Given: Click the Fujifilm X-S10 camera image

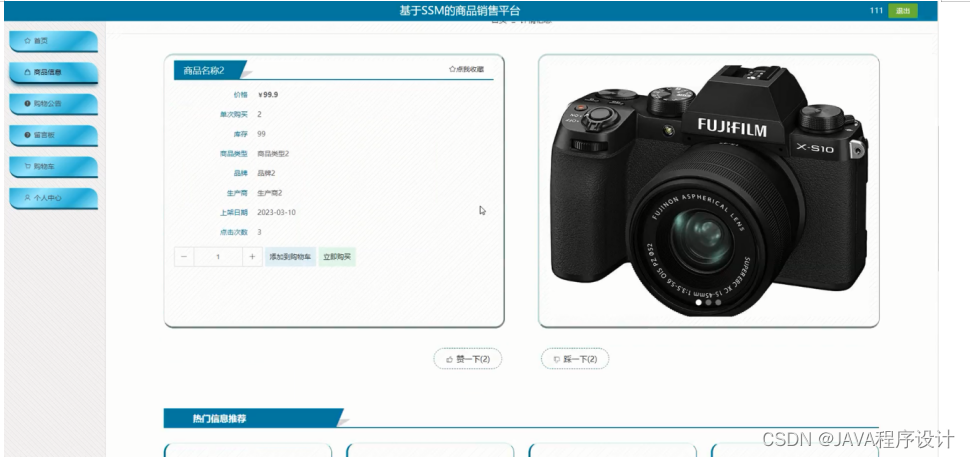Looking at the screenshot, I should click(708, 189).
